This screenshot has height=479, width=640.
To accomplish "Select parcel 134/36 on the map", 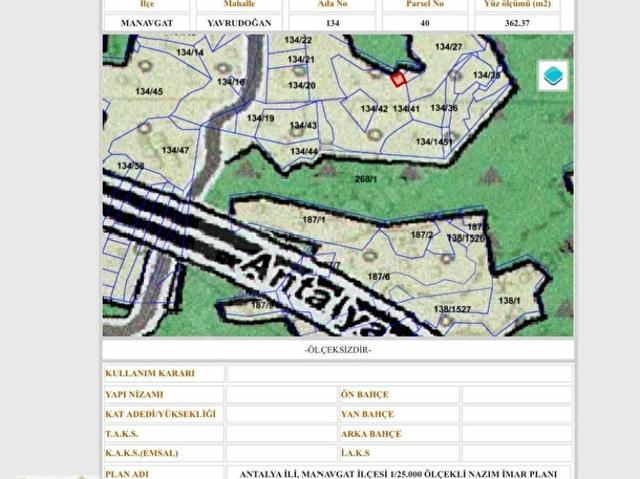I will click(x=444, y=108).
